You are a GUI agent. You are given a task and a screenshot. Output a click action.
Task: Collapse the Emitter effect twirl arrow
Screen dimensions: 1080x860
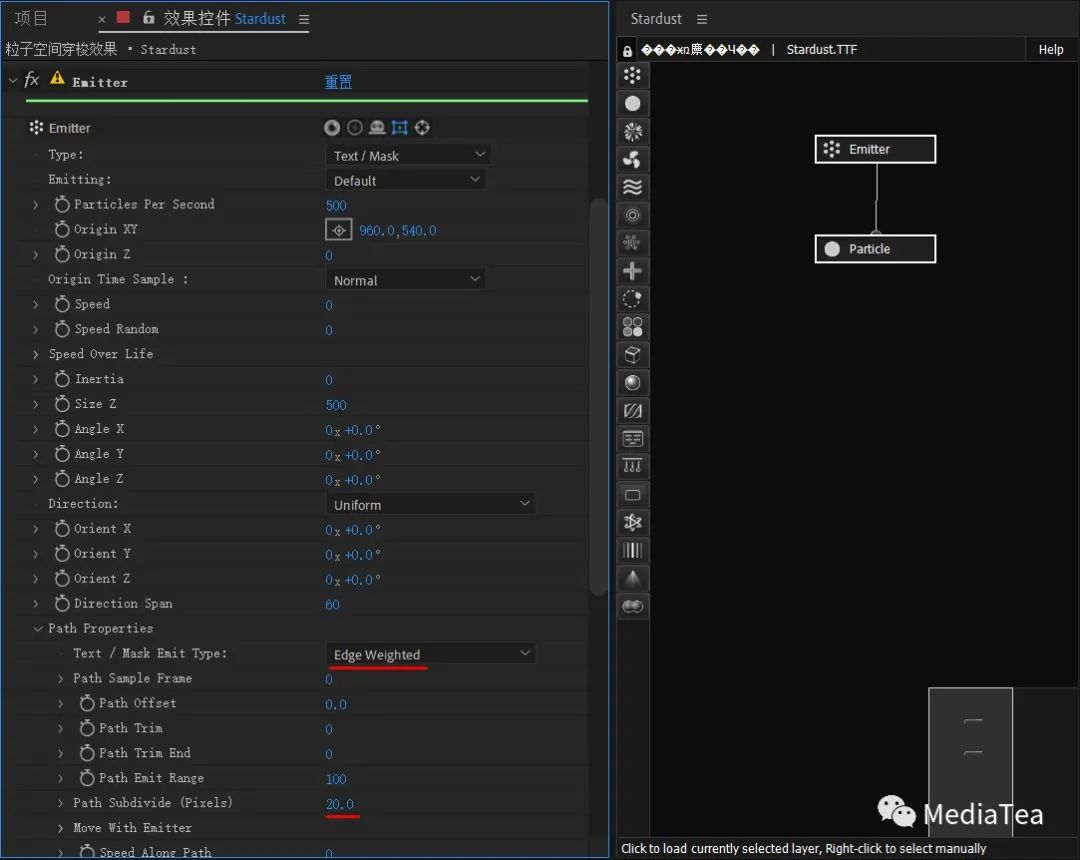point(12,81)
